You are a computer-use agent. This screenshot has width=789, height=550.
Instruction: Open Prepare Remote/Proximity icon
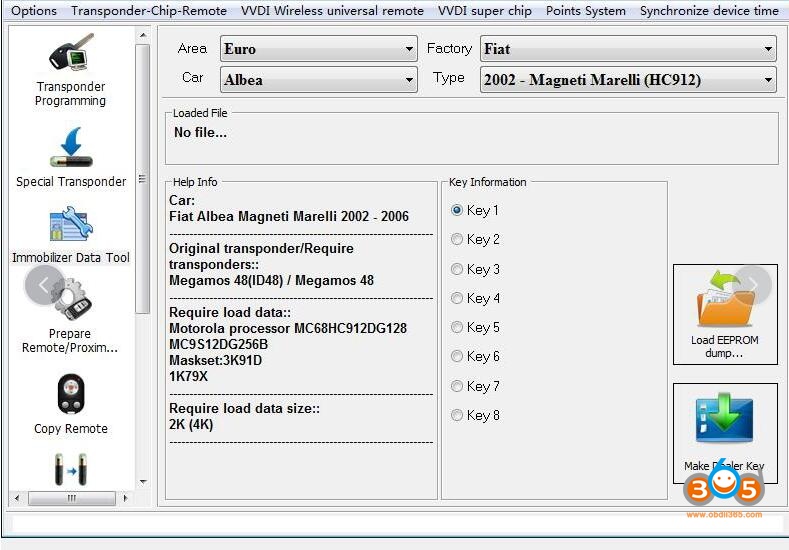(x=71, y=299)
